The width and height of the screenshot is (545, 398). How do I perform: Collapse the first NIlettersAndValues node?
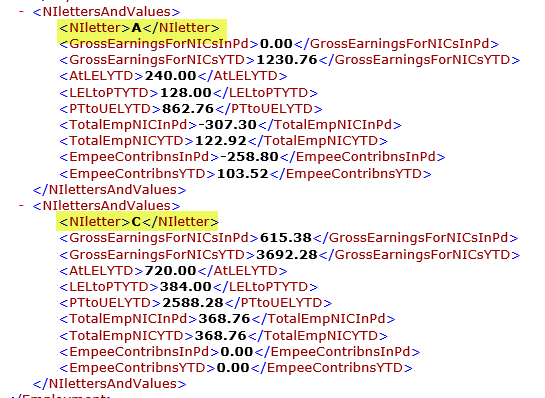pos(21,11)
